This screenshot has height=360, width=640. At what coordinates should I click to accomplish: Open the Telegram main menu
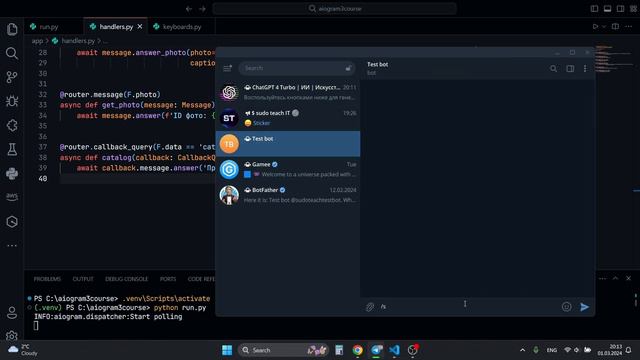coord(227,68)
